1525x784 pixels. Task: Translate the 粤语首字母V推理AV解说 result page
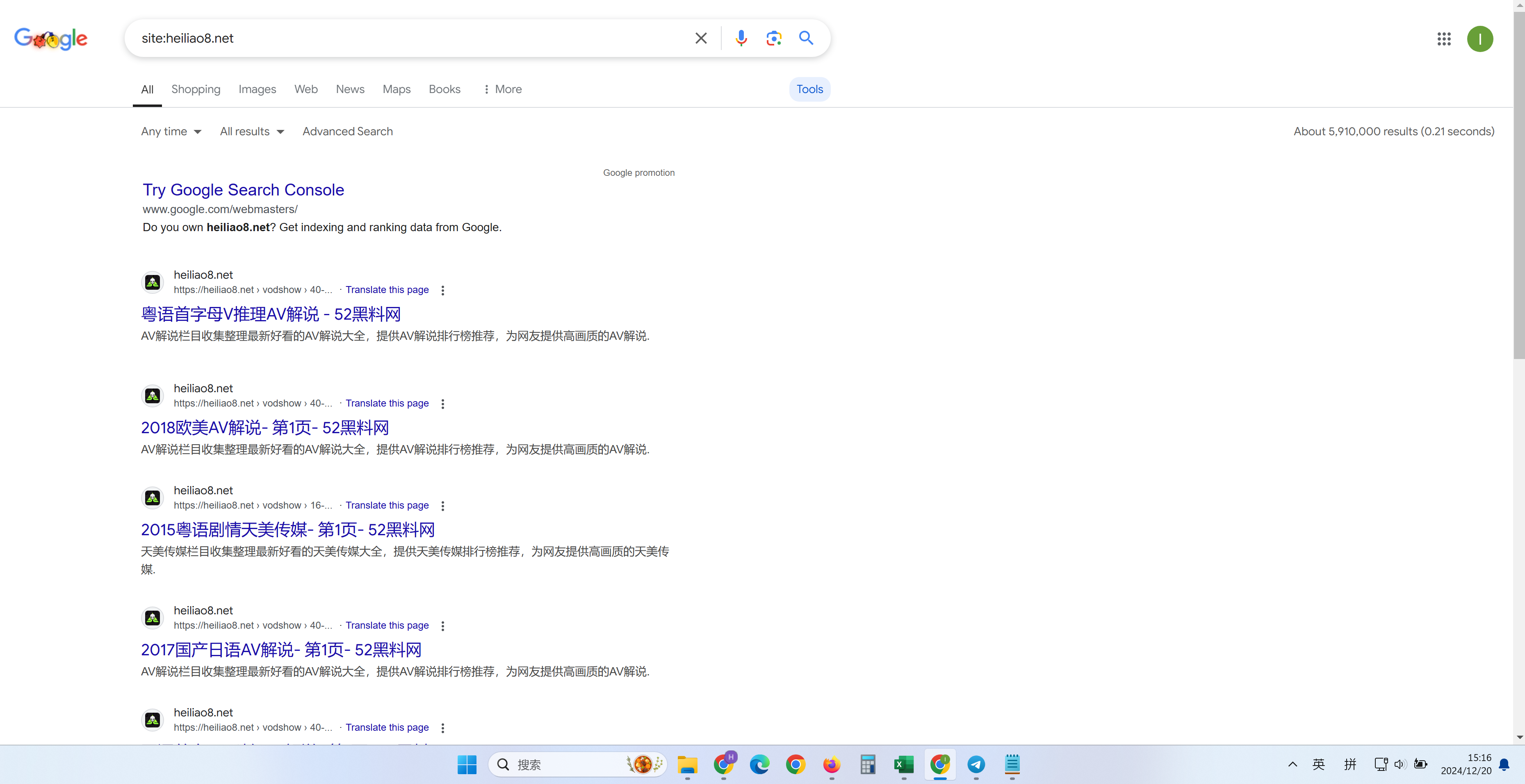click(x=387, y=290)
